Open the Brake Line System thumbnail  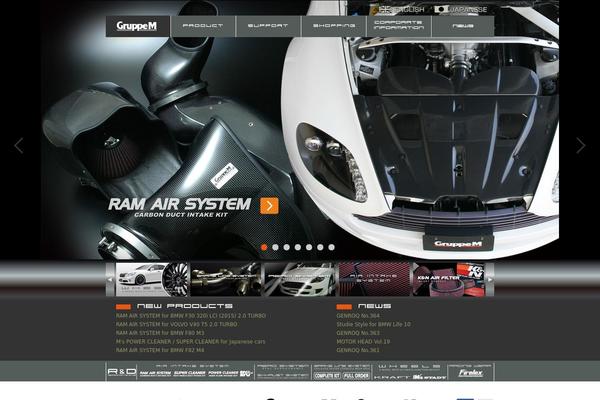[226, 279]
